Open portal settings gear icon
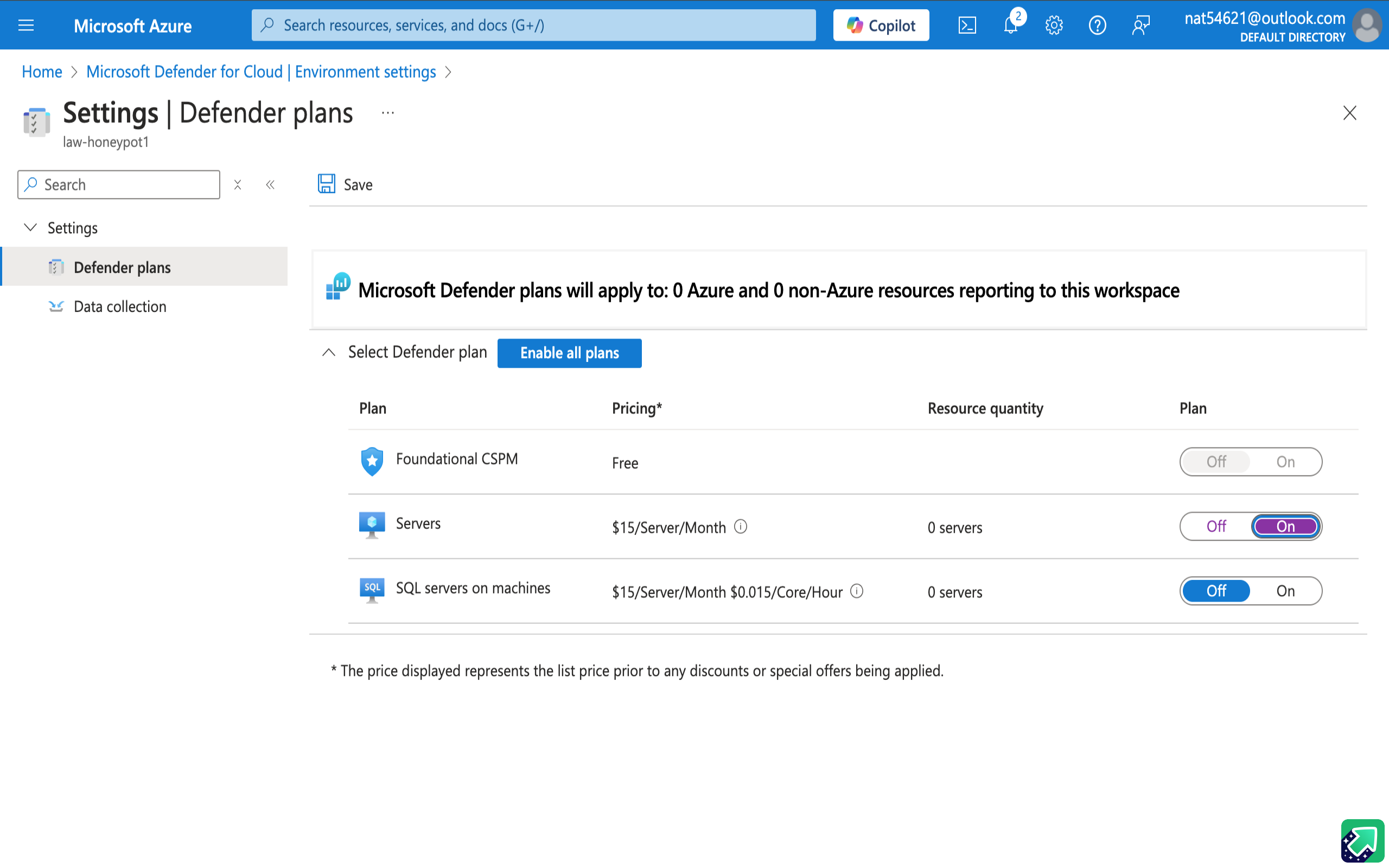The image size is (1389, 868). click(1054, 25)
